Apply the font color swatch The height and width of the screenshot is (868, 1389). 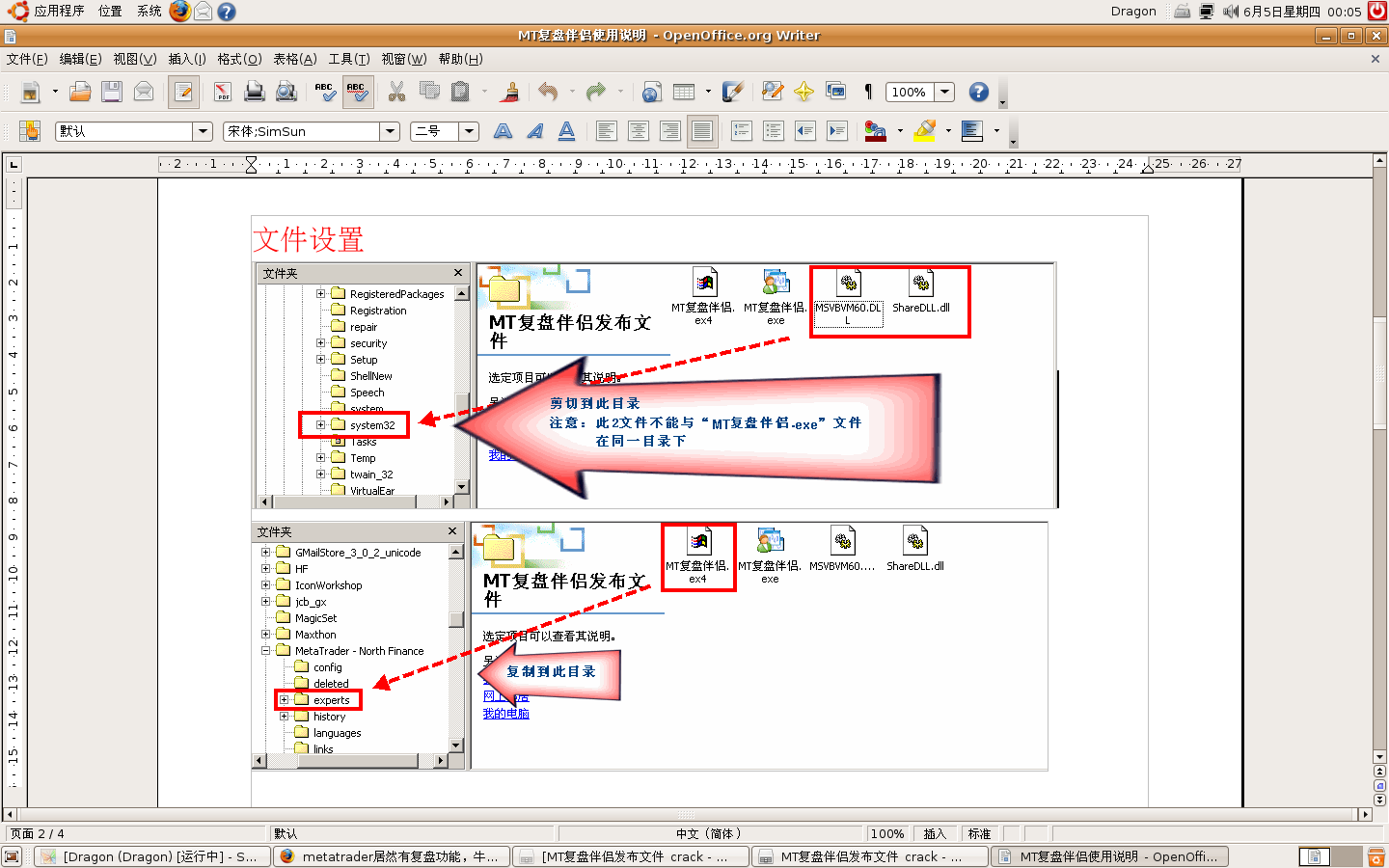click(x=875, y=131)
